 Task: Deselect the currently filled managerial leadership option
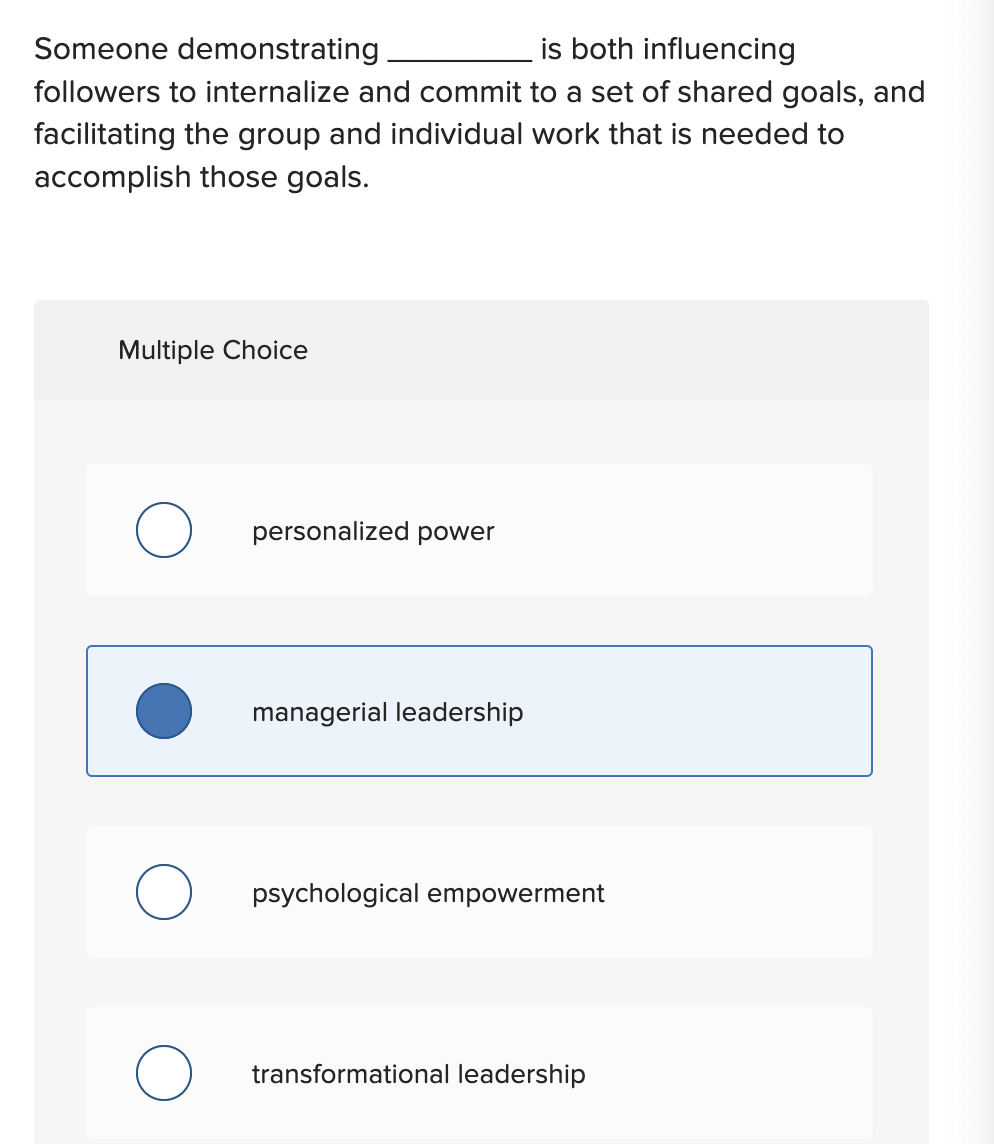(x=163, y=711)
